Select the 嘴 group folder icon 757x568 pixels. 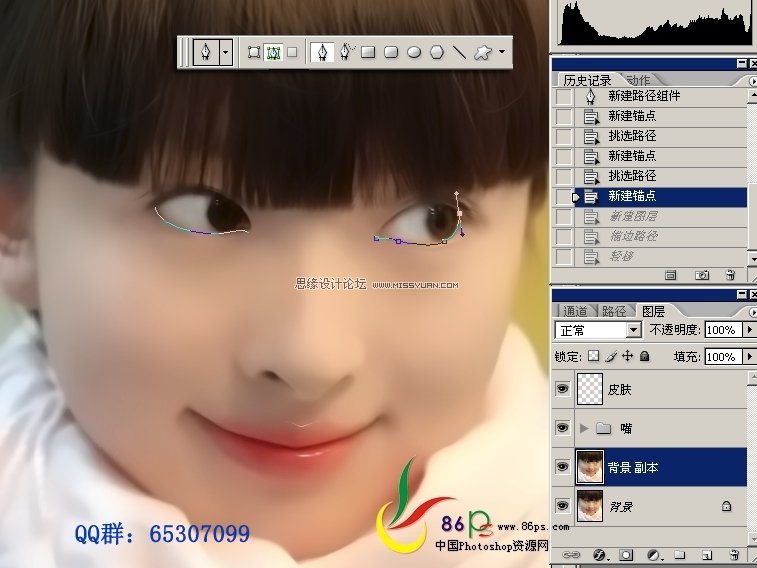603,428
